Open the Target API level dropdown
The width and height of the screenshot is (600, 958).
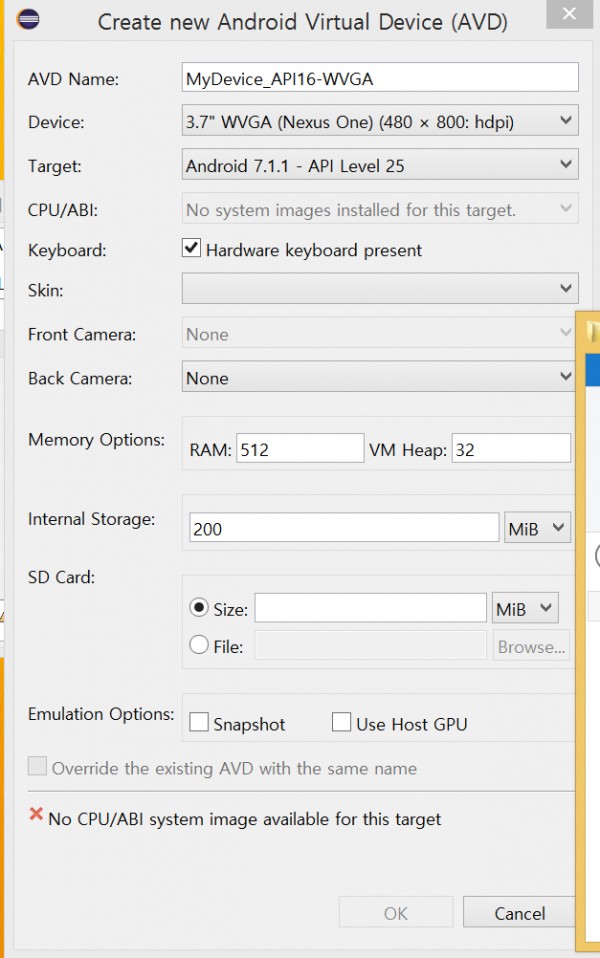pos(379,165)
